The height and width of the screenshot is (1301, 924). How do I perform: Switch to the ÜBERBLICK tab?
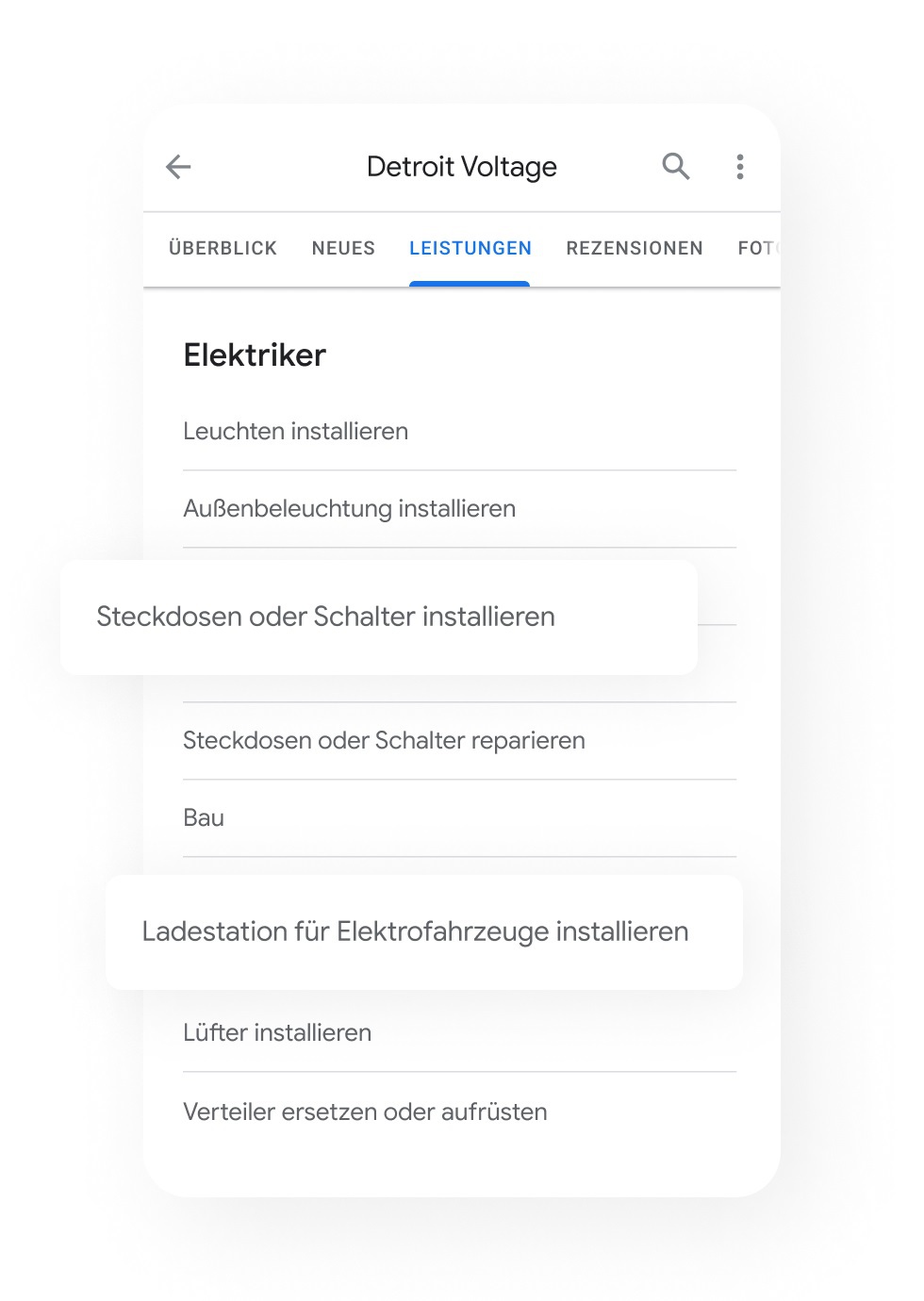[223, 248]
